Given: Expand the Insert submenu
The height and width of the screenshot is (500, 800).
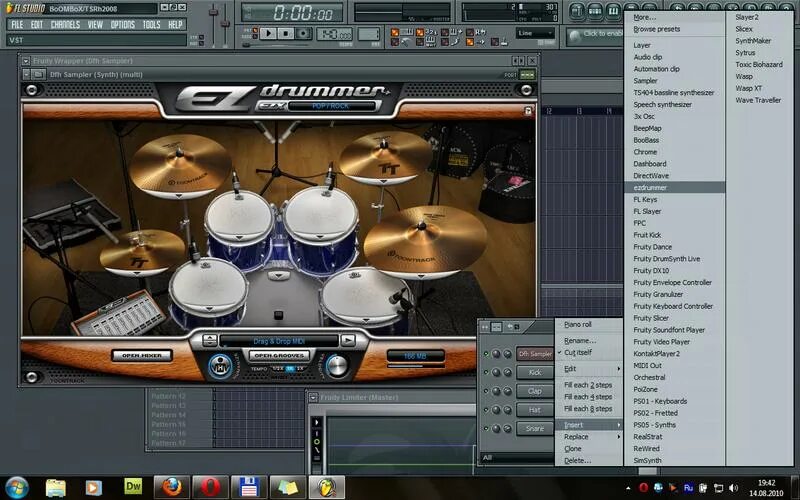Looking at the screenshot, I should (x=589, y=424).
